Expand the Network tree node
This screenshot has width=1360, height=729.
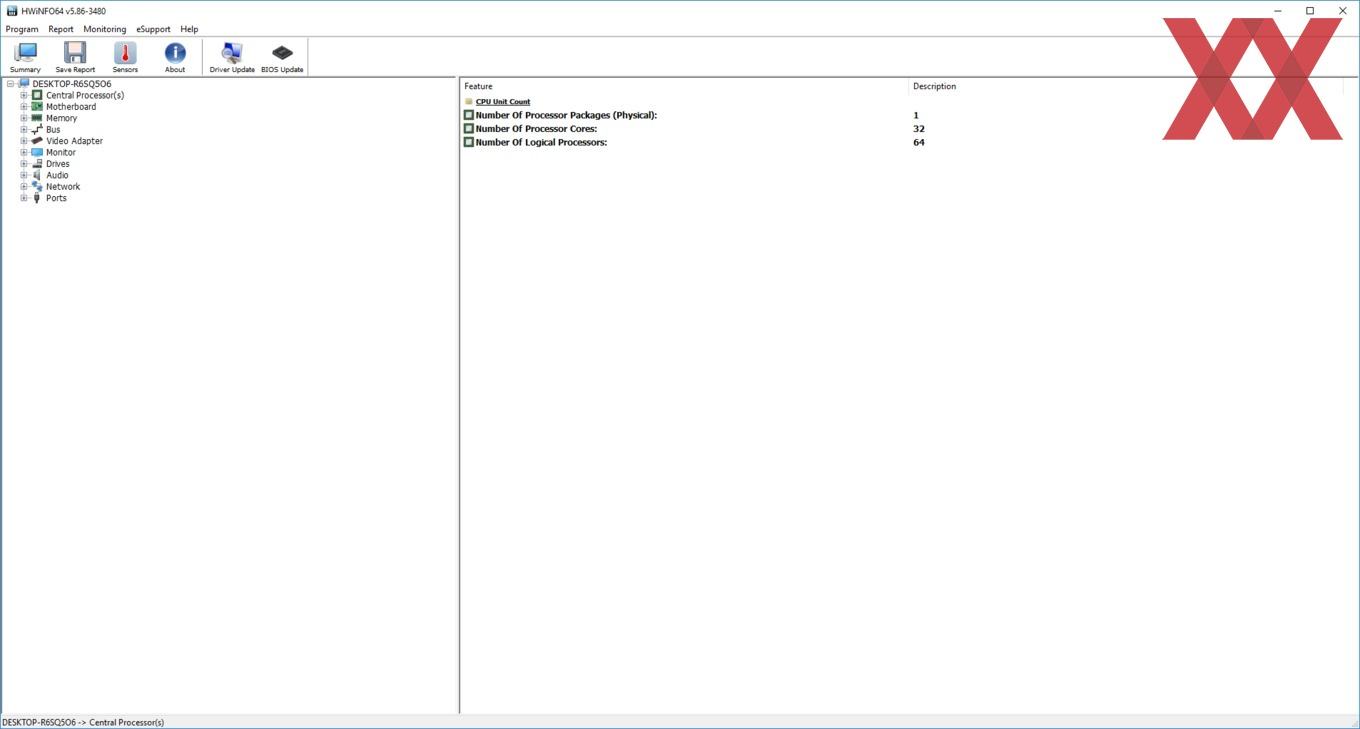24,186
